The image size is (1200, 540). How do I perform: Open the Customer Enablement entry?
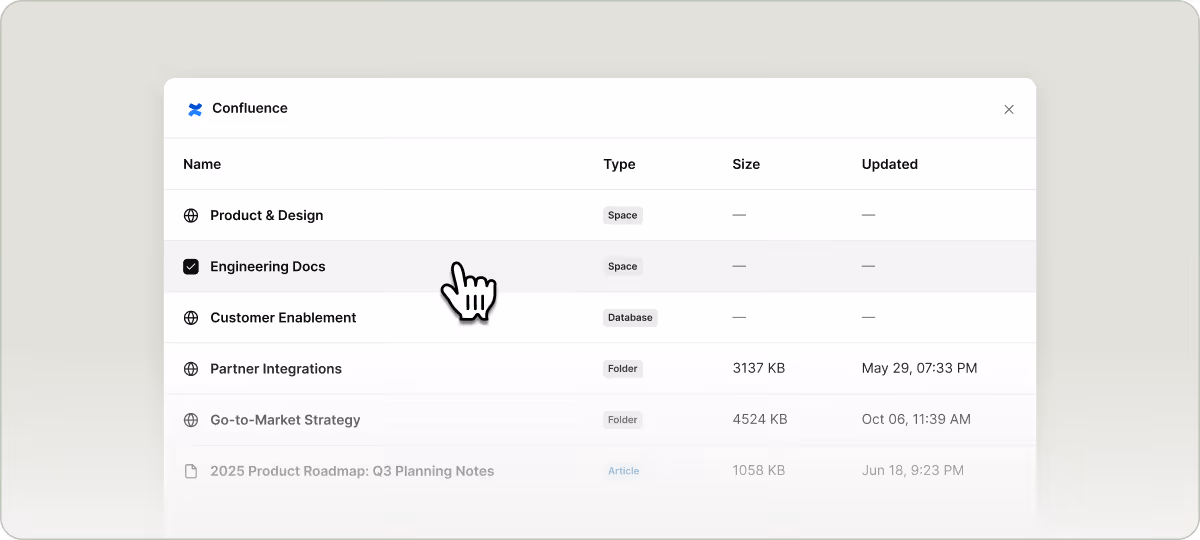[x=283, y=317]
